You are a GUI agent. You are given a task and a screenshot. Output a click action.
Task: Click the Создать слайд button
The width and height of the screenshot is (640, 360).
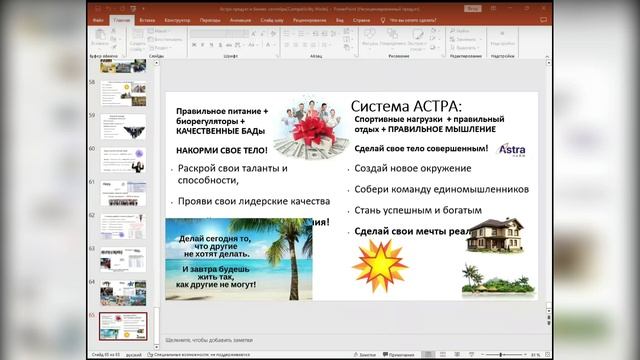[x=138, y=40]
